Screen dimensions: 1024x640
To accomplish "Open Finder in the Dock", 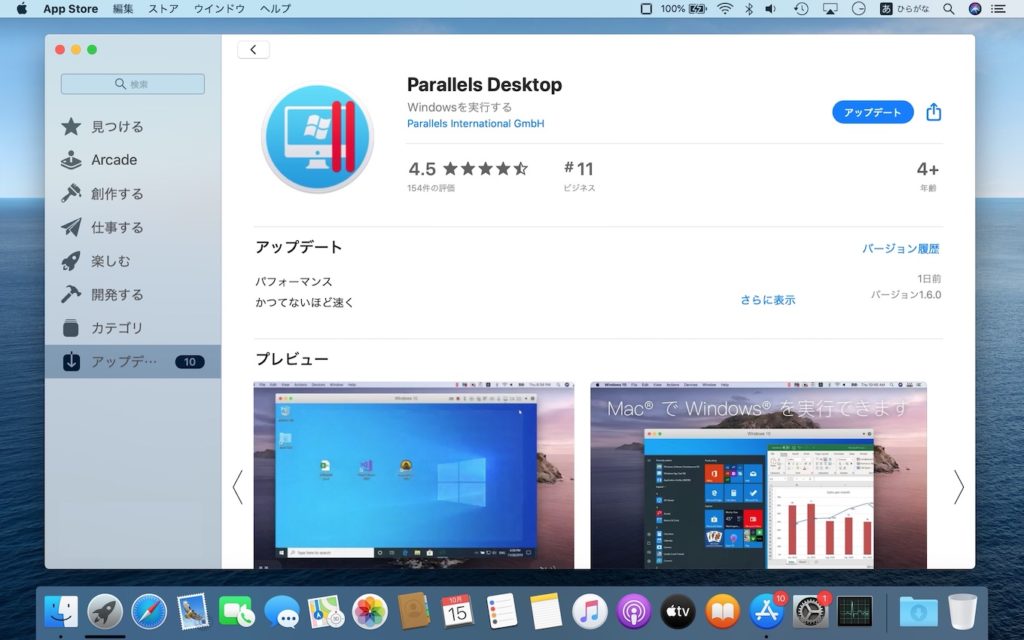I will (x=61, y=612).
